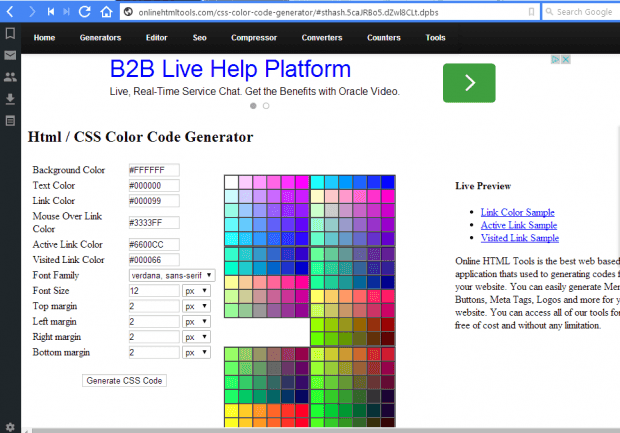Viewport: 620px width, 433px height.
Task: Open downloads panel in sidebar
Action: tap(10, 99)
